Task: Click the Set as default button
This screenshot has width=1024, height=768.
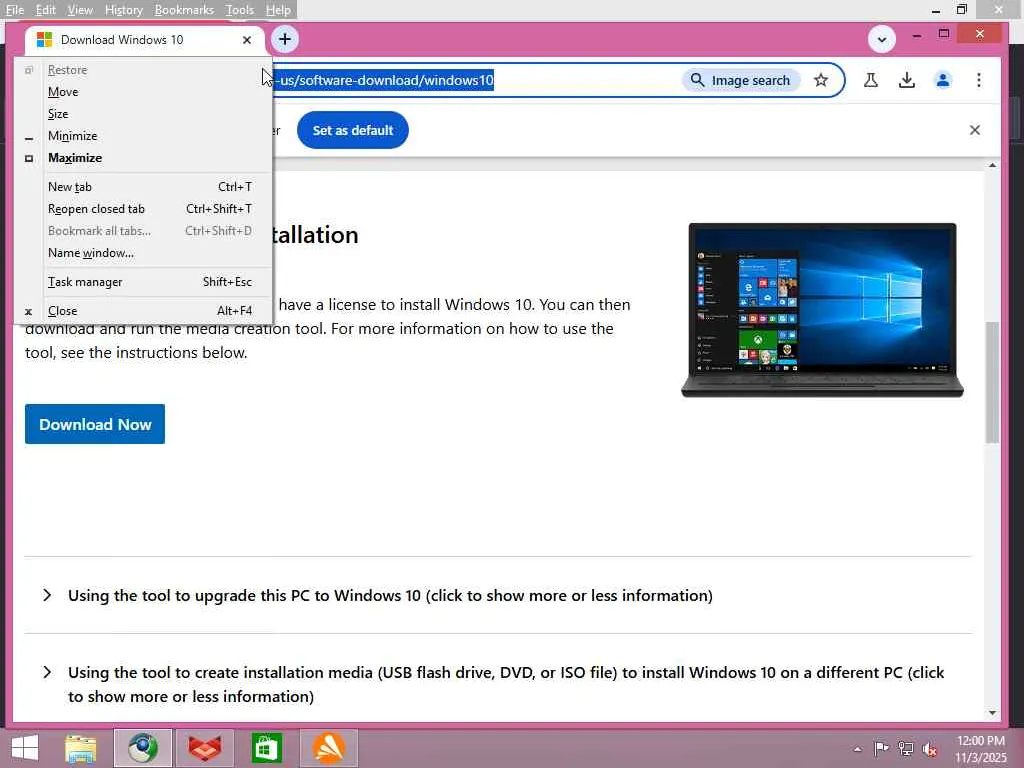Action: point(353,130)
